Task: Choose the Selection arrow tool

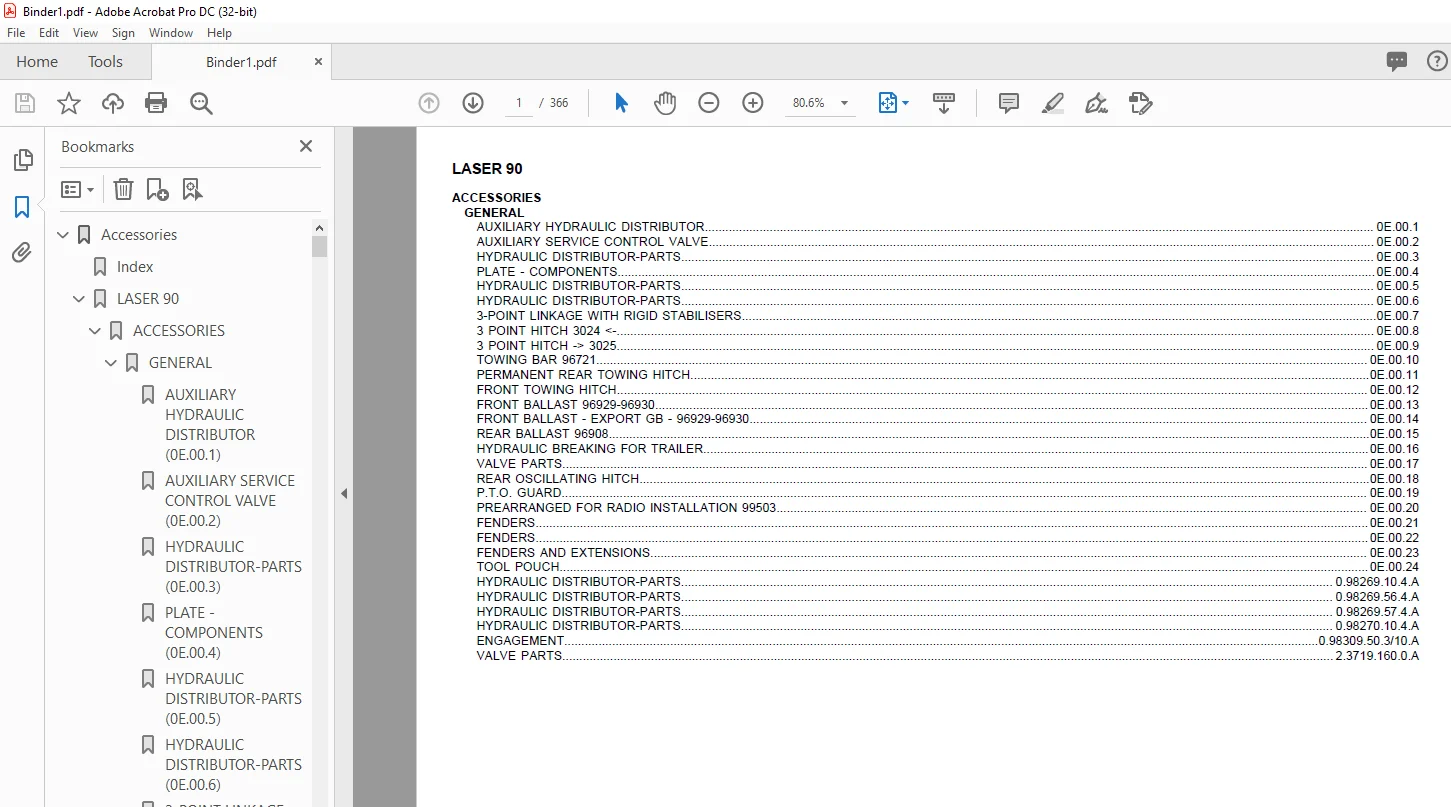Action: (621, 103)
